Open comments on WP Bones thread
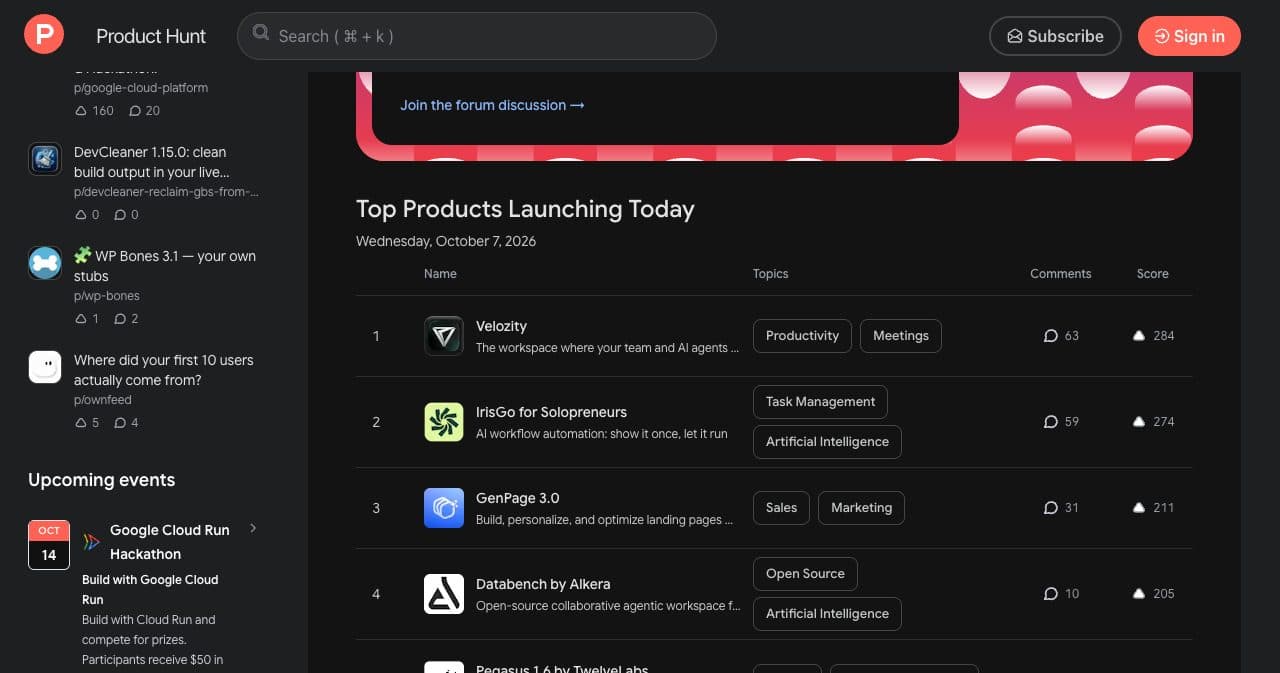Image resolution: width=1280 pixels, height=673 pixels. pyautogui.click(x=120, y=319)
